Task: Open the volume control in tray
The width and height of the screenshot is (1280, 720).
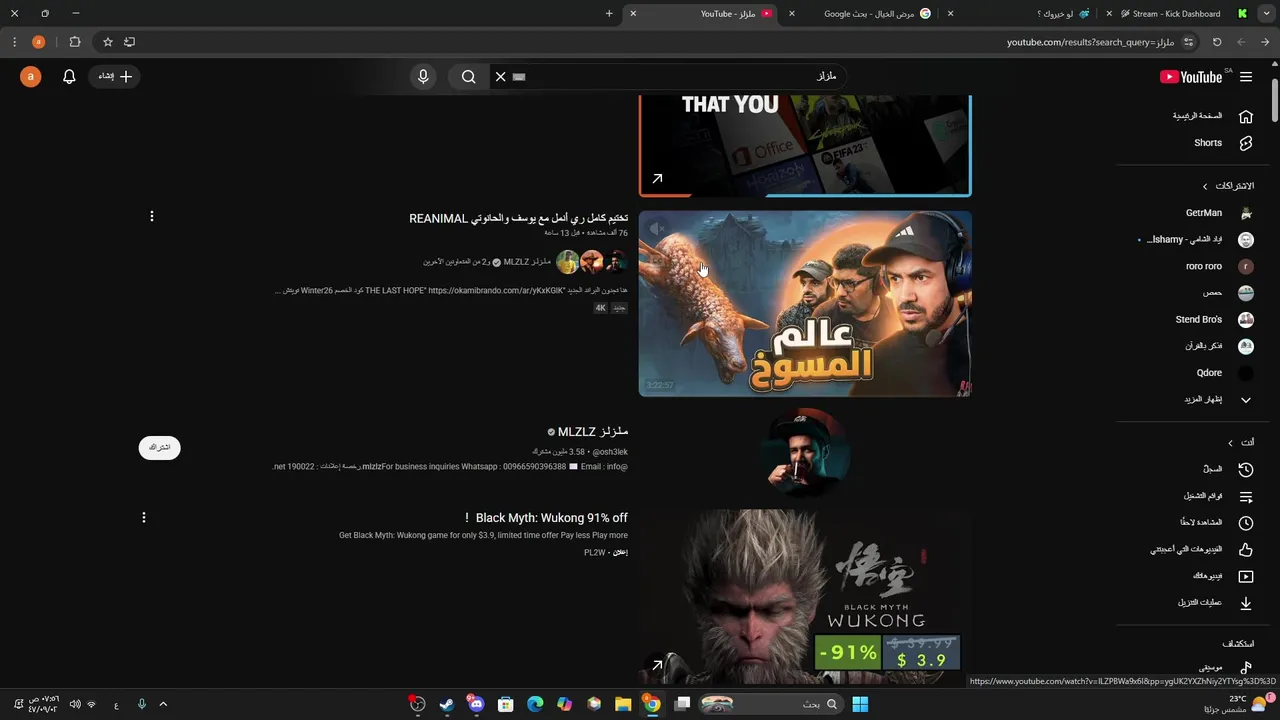Action: pyautogui.click(x=75, y=704)
